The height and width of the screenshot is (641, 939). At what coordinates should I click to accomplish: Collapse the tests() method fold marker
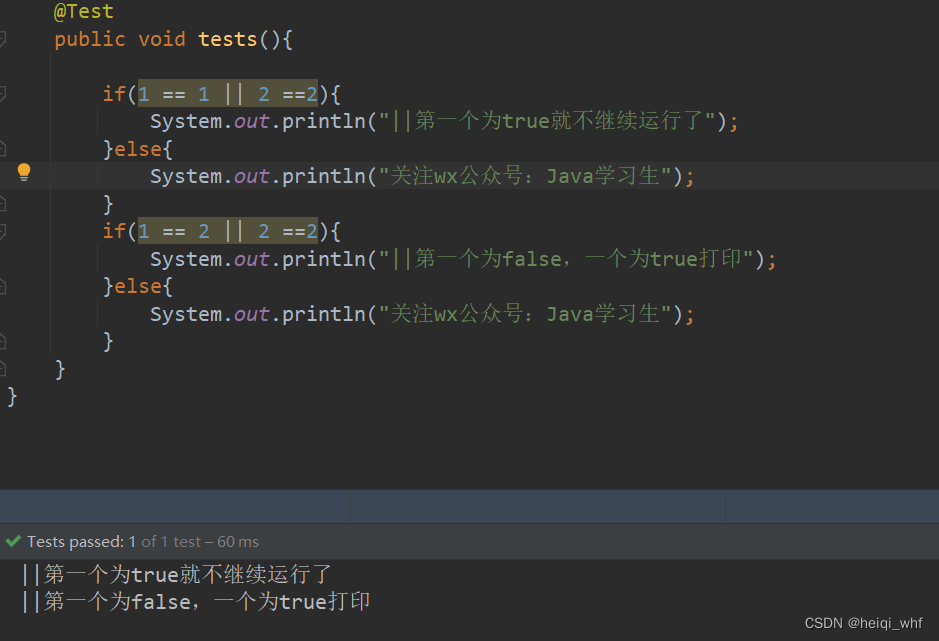coord(2,40)
